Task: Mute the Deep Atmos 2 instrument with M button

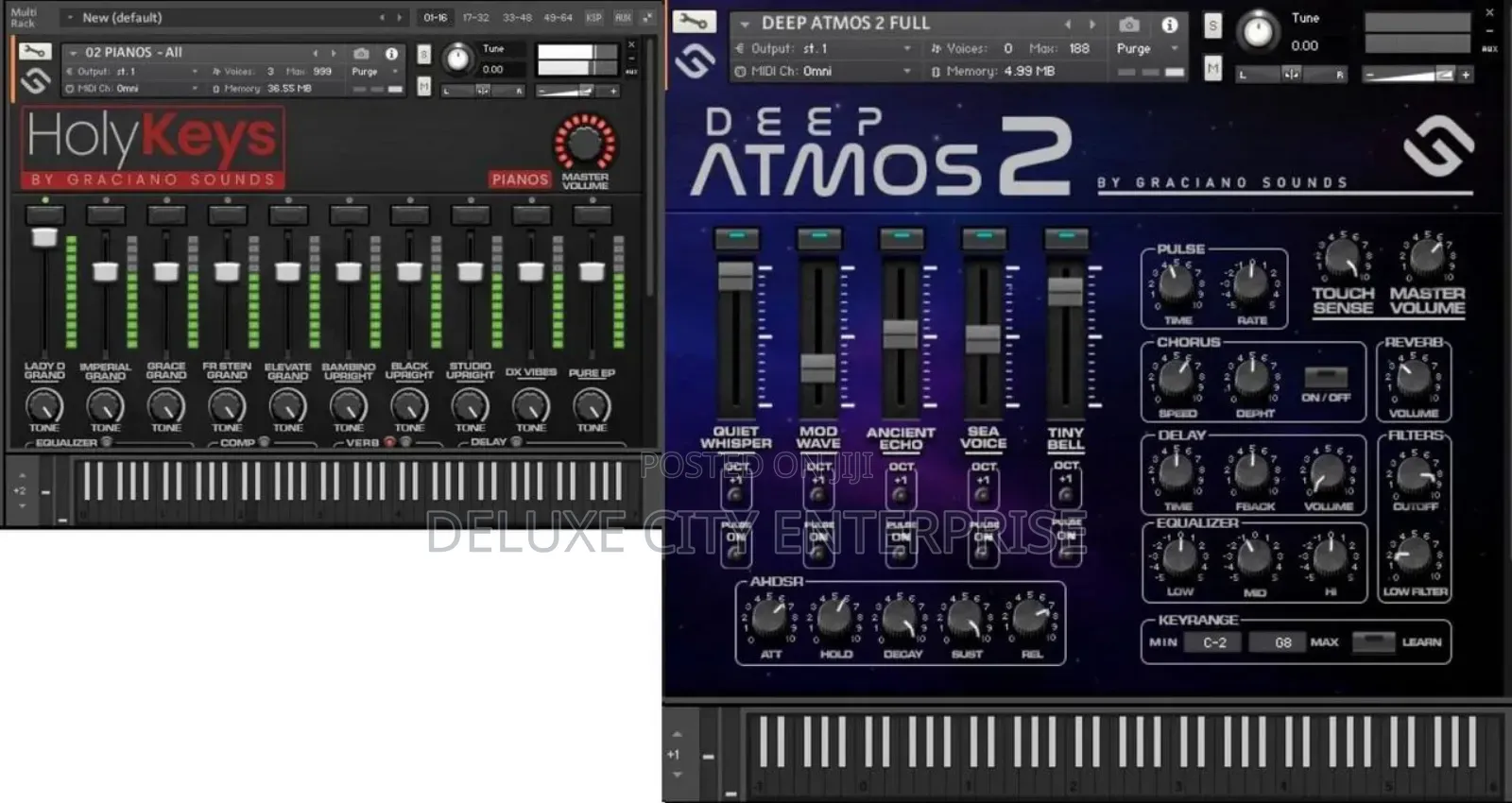Action: [x=1212, y=68]
